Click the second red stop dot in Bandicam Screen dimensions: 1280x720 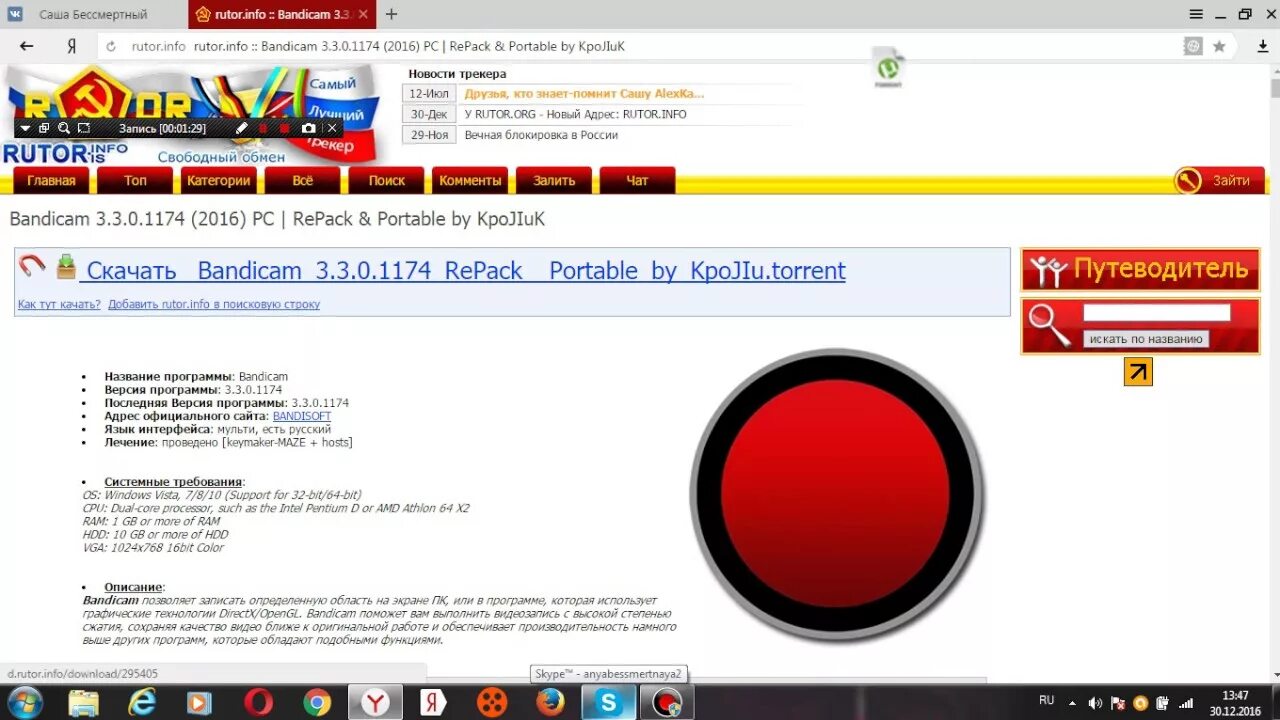coord(285,128)
